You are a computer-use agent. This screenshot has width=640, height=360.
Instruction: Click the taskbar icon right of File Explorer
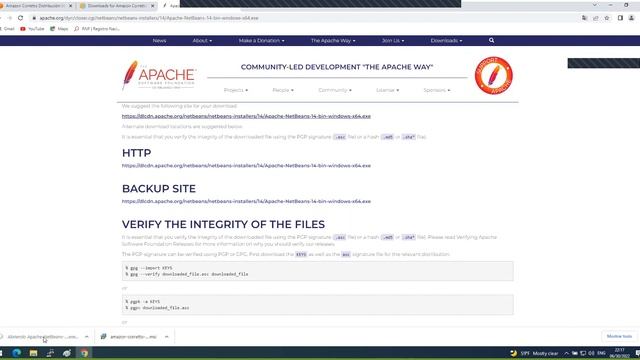[x=50, y=353]
